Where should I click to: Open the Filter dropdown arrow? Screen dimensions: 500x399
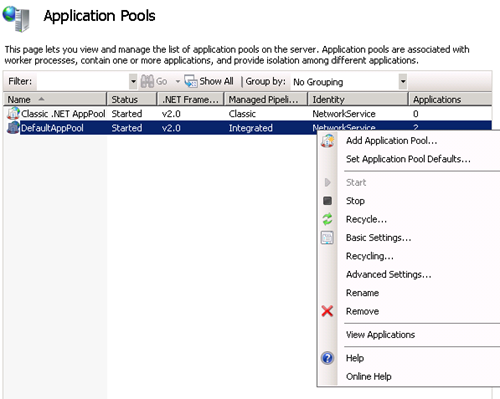(133, 81)
